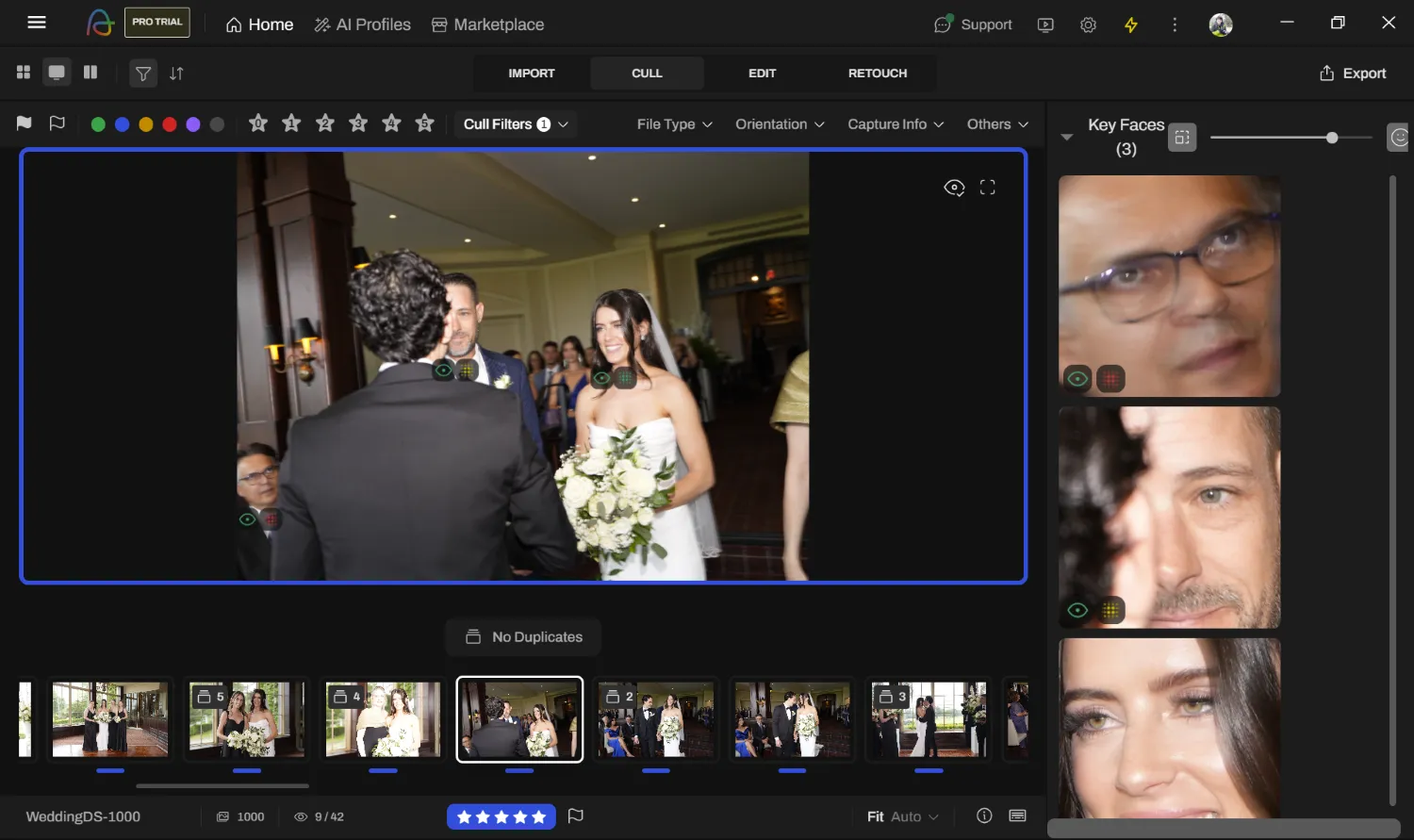Viewport: 1414px width, 840px height.
Task: Toggle the eye visibility on the first face thumbnail
Action: pyautogui.click(x=1077, y=378)
